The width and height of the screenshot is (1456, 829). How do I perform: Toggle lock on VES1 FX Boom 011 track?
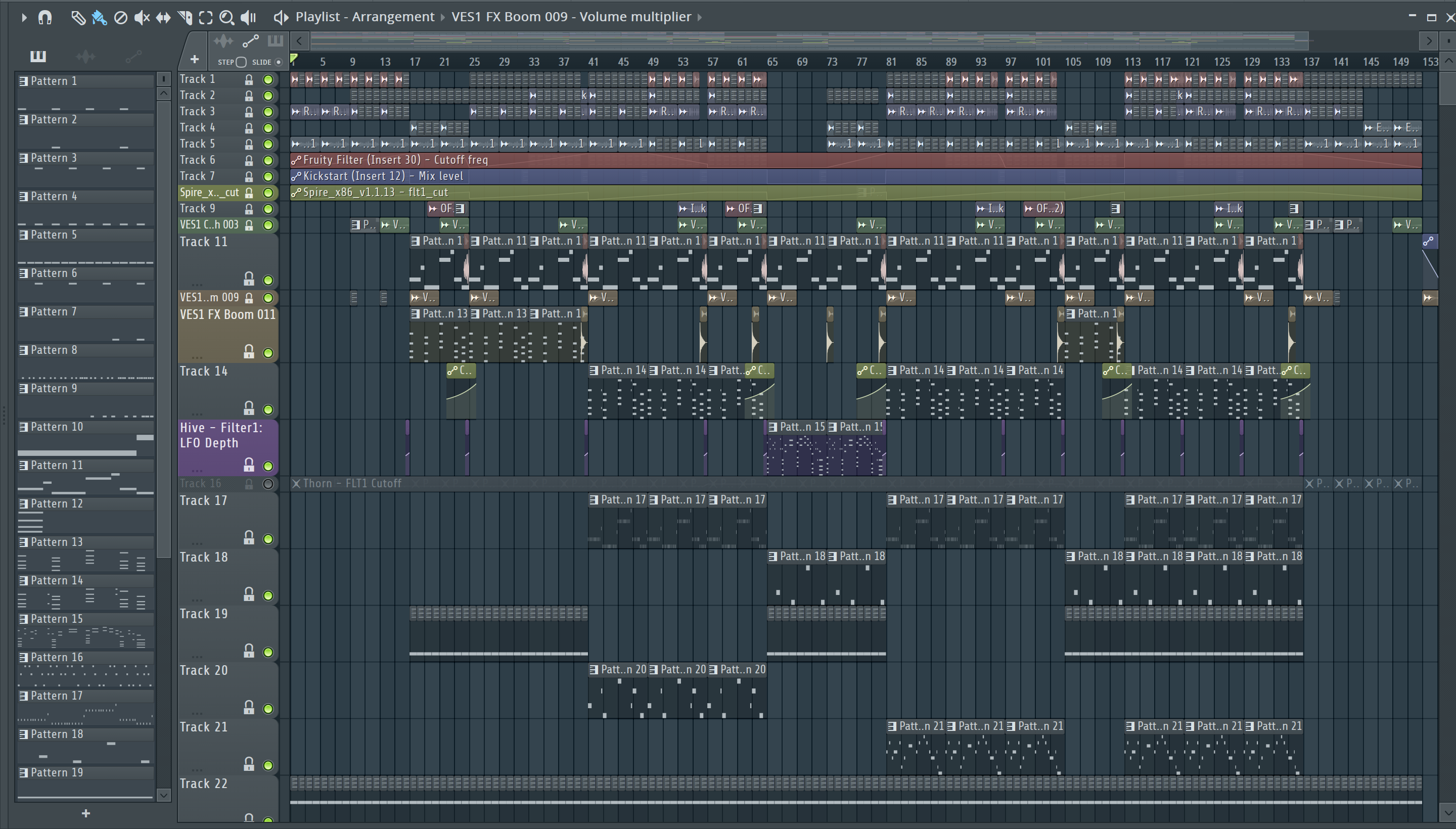(249, 352)
